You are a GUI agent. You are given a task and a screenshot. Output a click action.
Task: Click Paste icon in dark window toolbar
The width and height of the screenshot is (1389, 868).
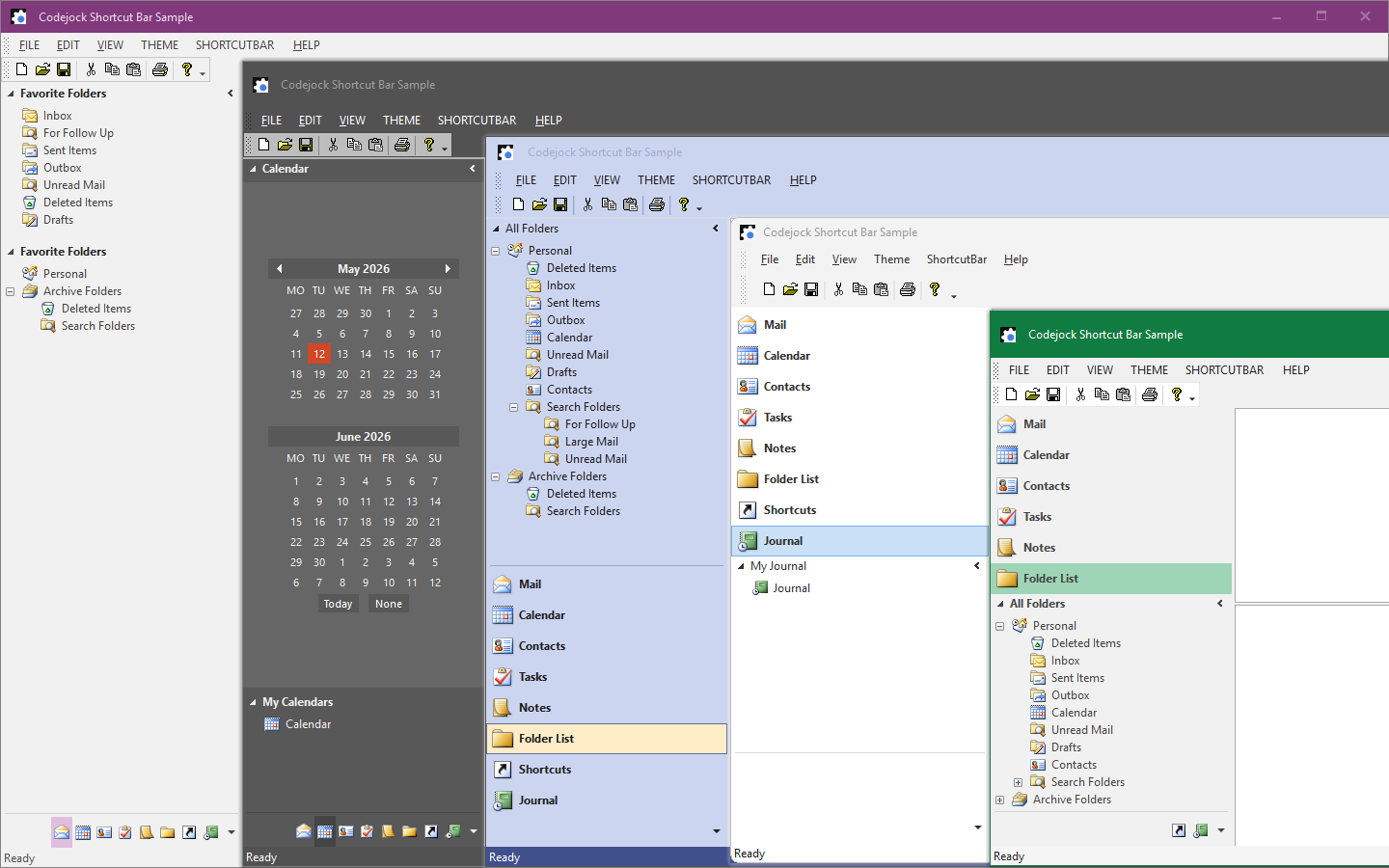click(375, 145)
